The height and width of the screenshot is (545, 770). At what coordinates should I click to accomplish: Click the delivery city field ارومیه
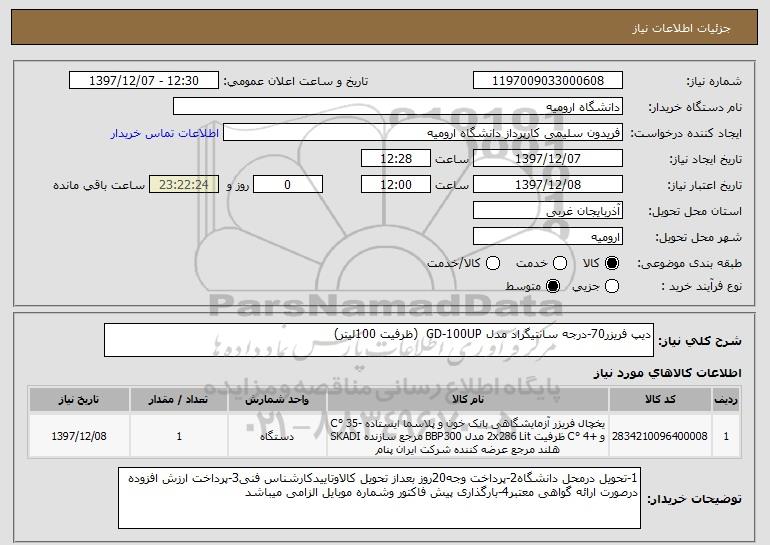click(548, 237)
